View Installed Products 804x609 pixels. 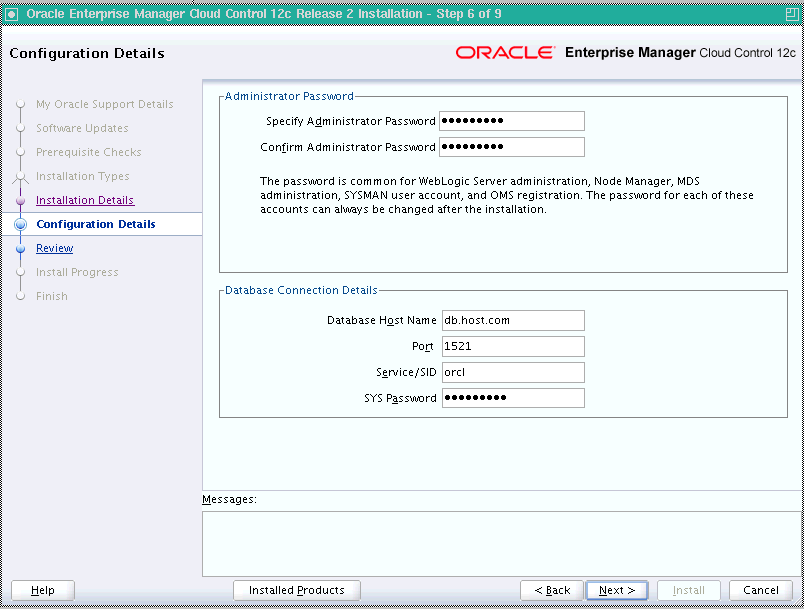pyautogui.click(x=296, y=590)
